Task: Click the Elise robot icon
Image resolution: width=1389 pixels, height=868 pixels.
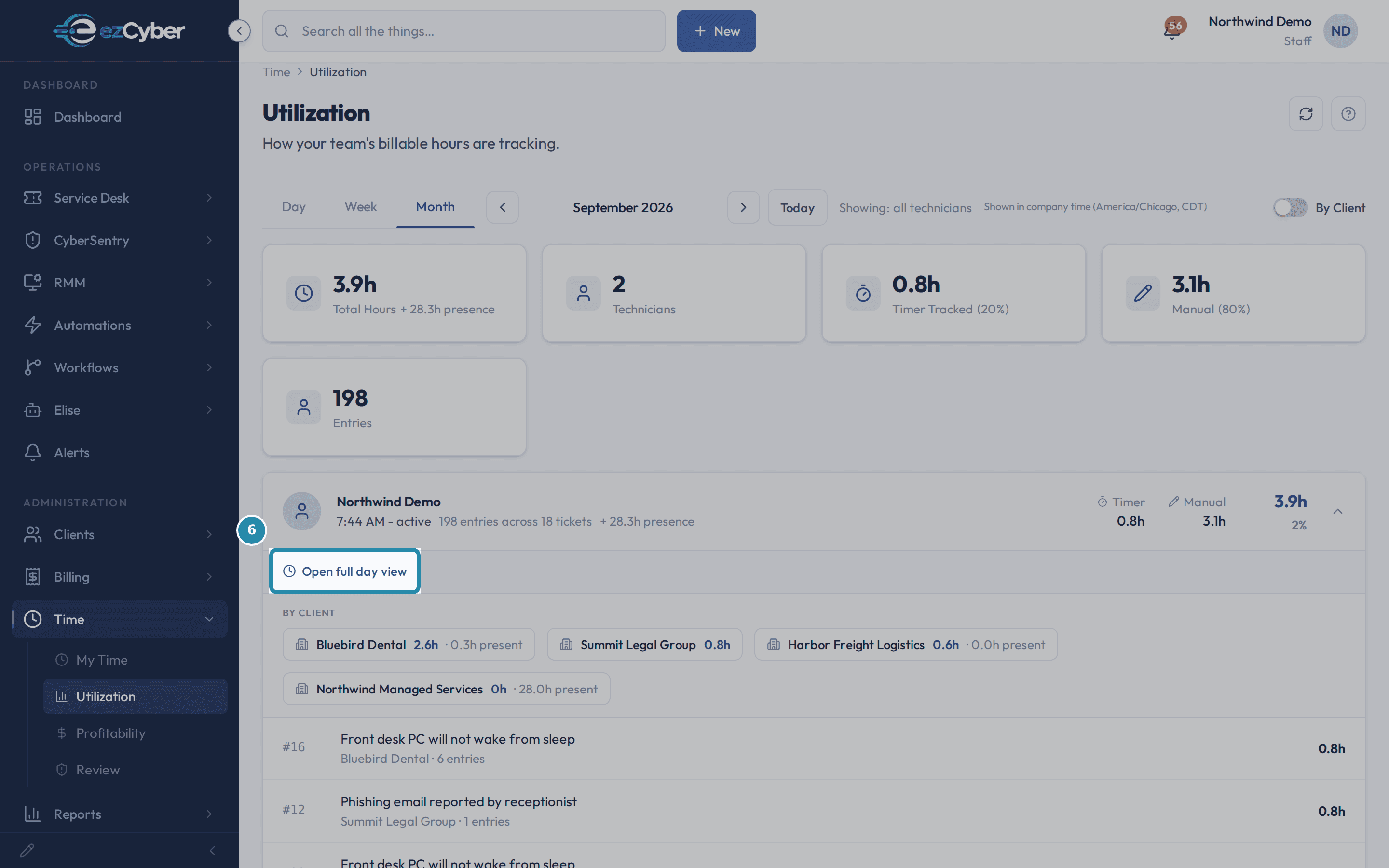Action: pyautogui.click(x=33, y=410)
